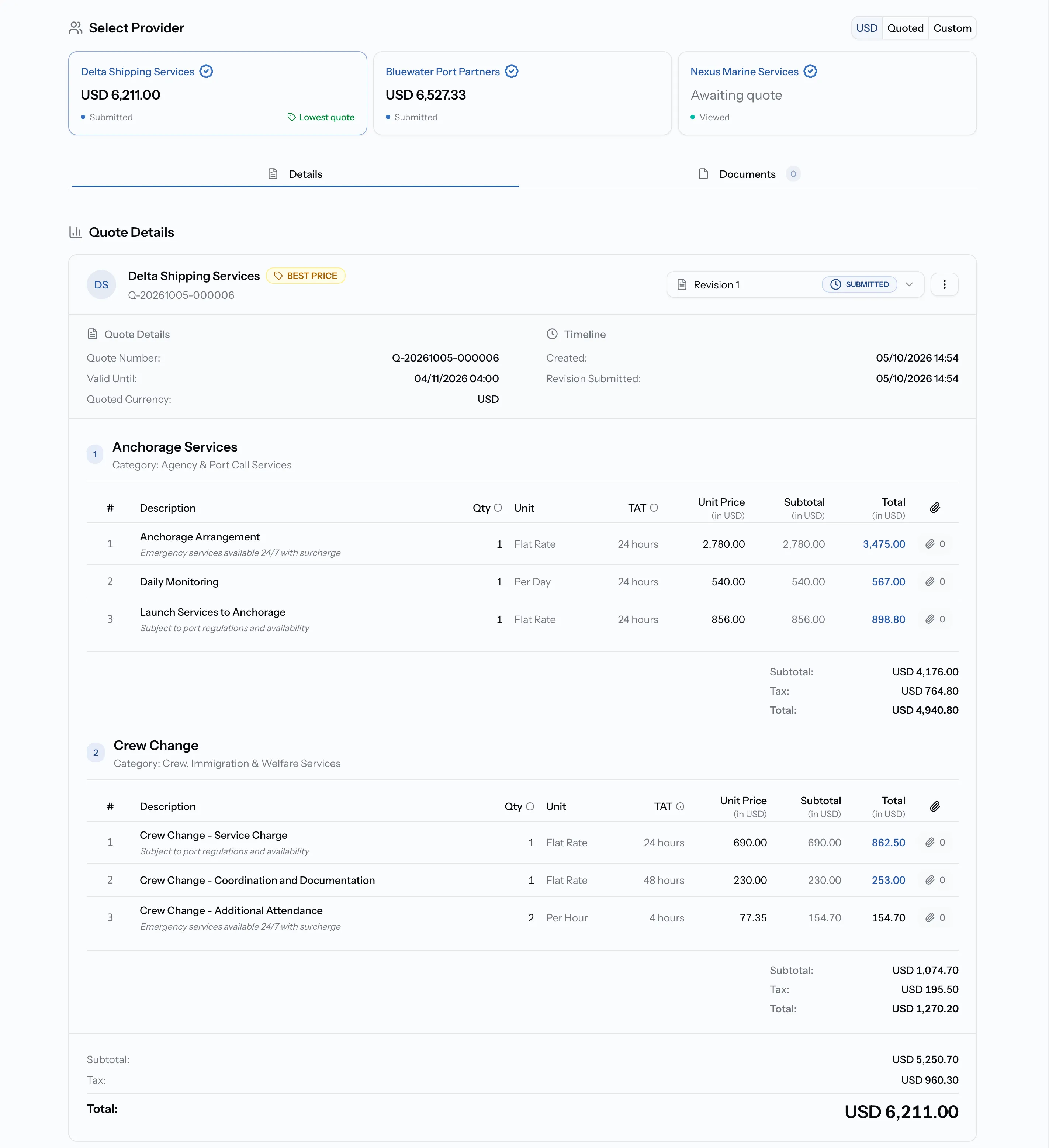This screenshot has height=1148, width=1049.
Task: Click the attachment header icon in Anchorage Services table
Action: [935, 507]
